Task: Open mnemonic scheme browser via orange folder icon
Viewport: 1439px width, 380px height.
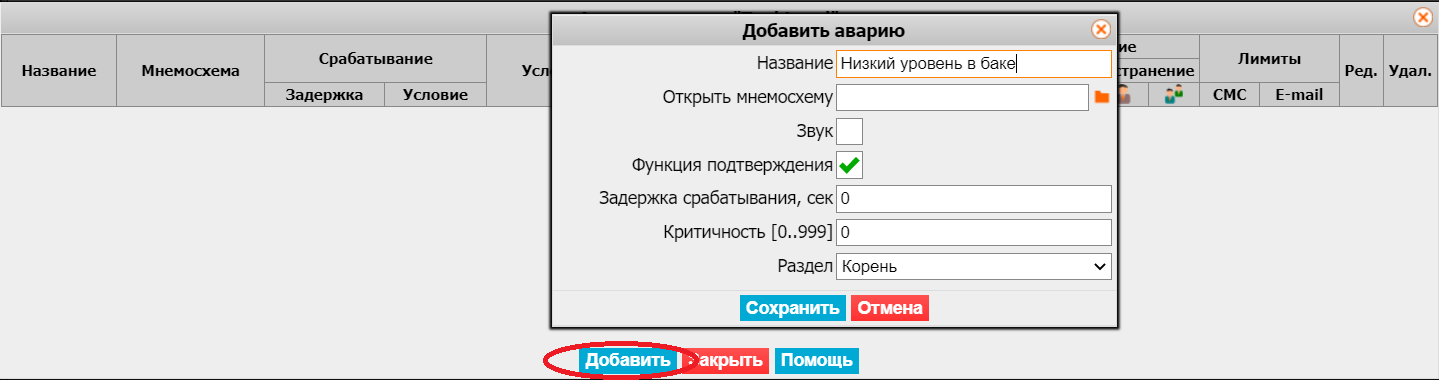Action: click(1102, 96)
